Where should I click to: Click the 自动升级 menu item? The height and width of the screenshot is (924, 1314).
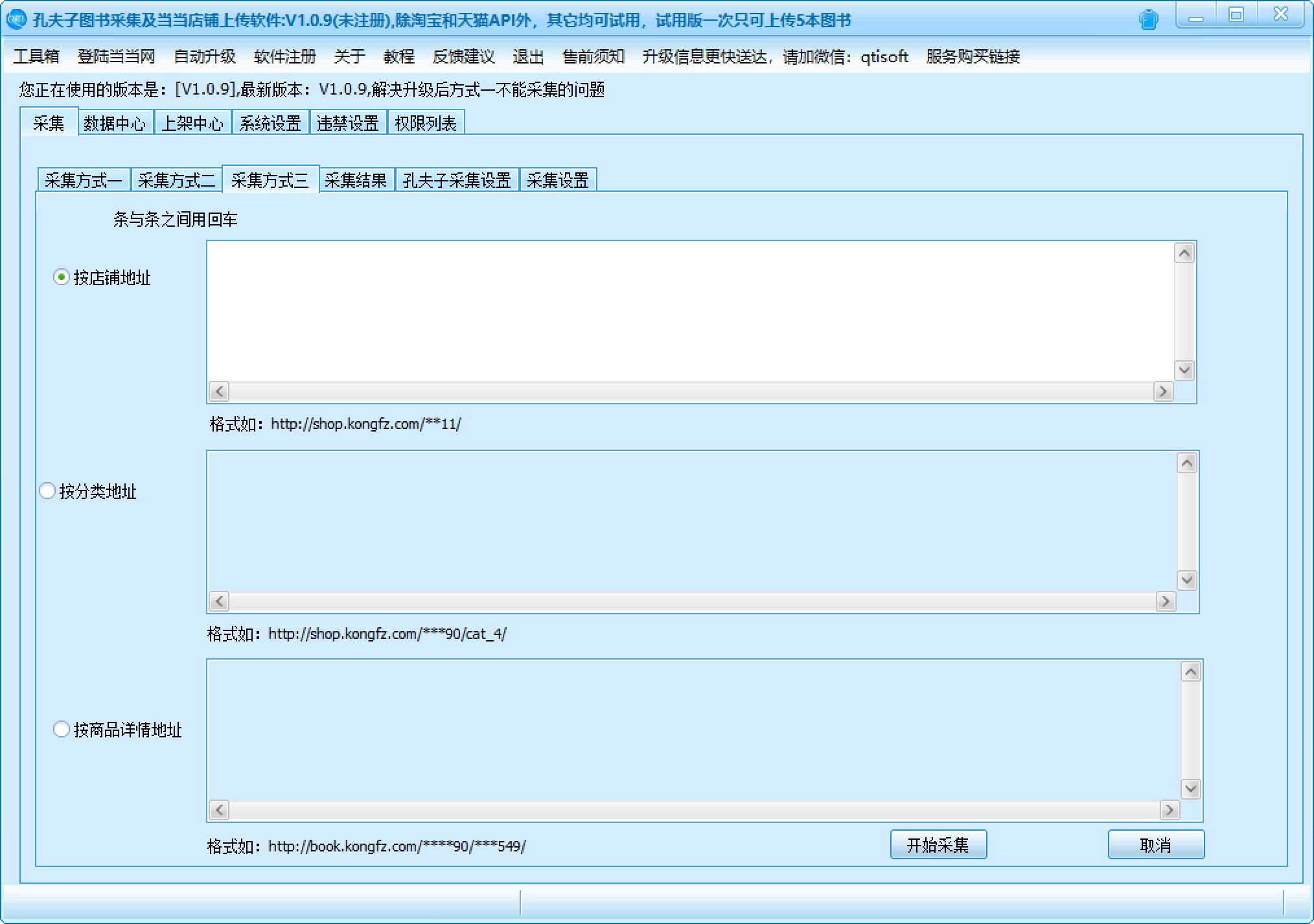[205, 57]
